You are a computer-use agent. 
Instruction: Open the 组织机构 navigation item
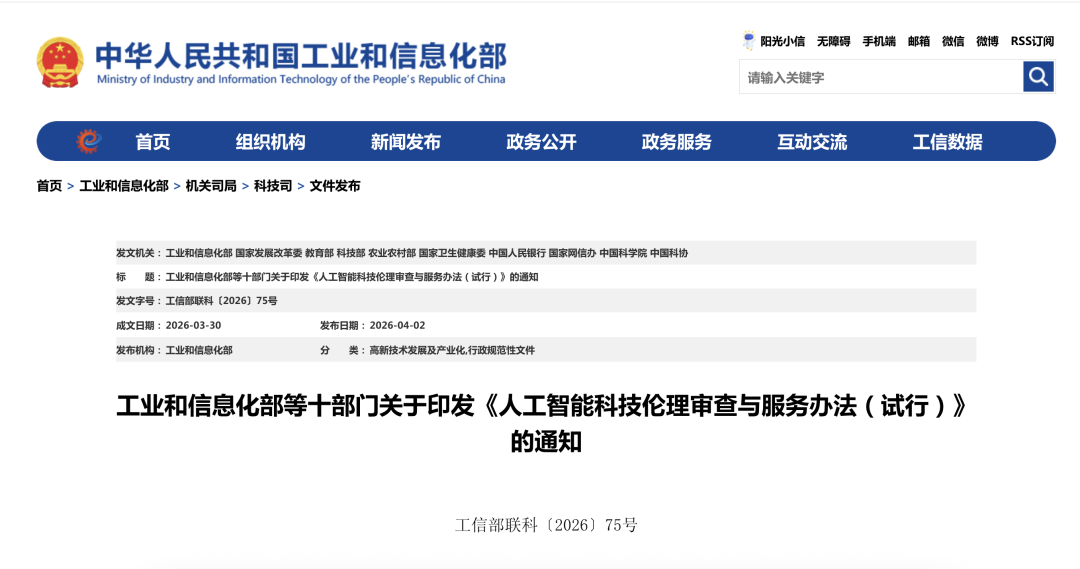(x=270, y=142)
